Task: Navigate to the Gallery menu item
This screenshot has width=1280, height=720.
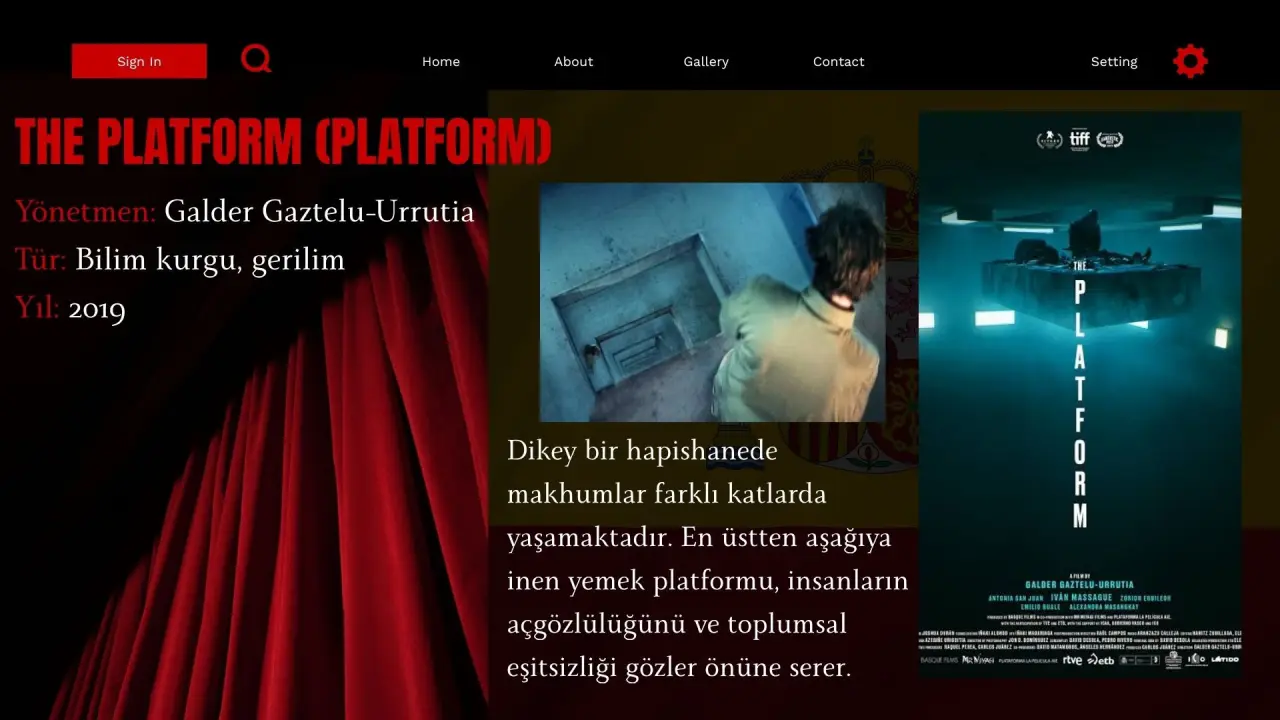Action: coord(706,61)
